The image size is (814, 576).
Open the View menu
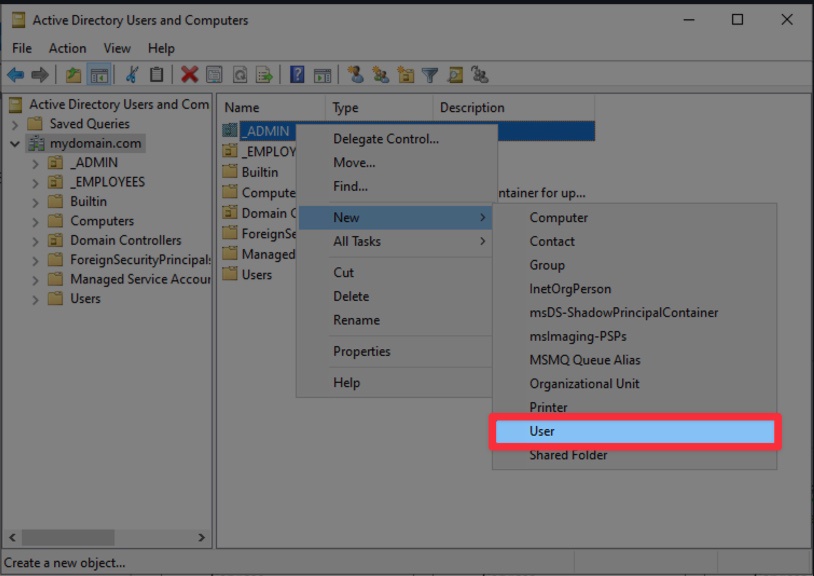(x=117, y=48)
